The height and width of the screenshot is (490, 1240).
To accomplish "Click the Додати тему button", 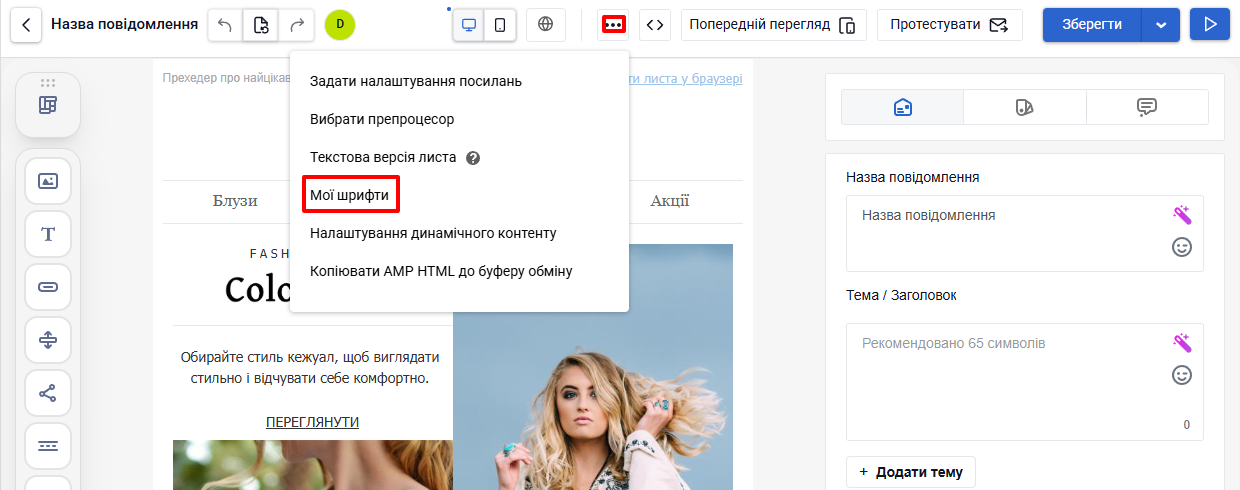I will coord(911,472).
